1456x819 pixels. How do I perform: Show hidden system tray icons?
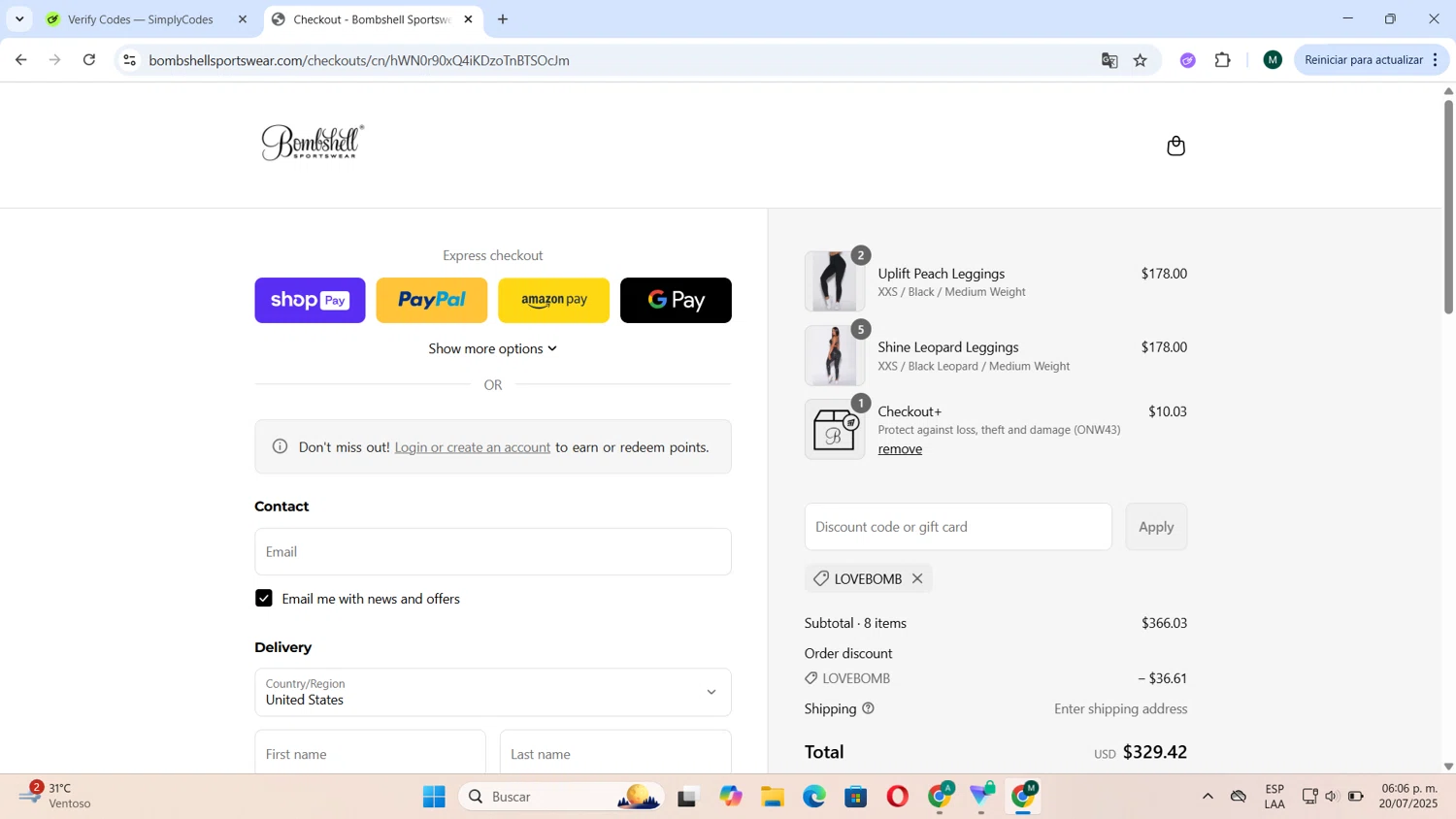(1208, 797)
